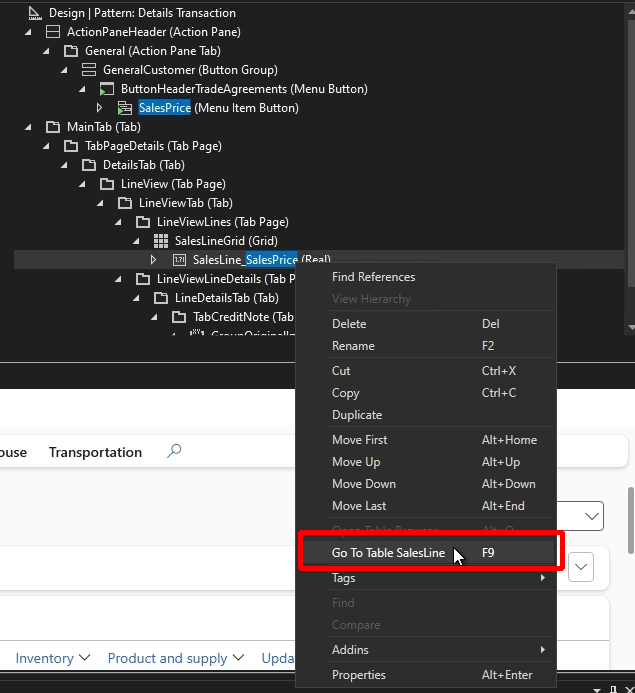Screen dimensions: 635x693
Task: Collapse the LineViewLines tab page node
Action: point(118,222)
